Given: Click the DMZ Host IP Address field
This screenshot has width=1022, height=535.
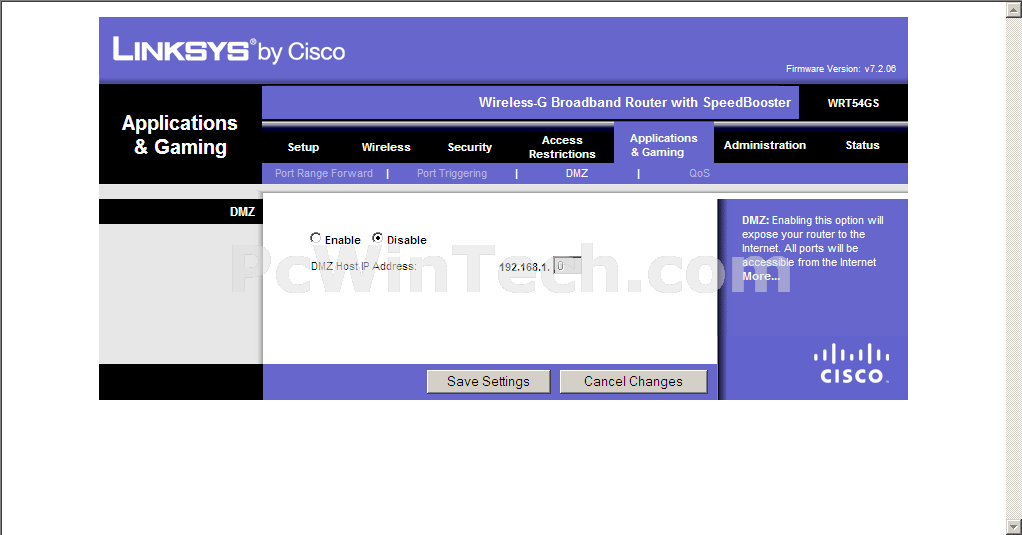Looking at the screenshot, I should [567, 266].
